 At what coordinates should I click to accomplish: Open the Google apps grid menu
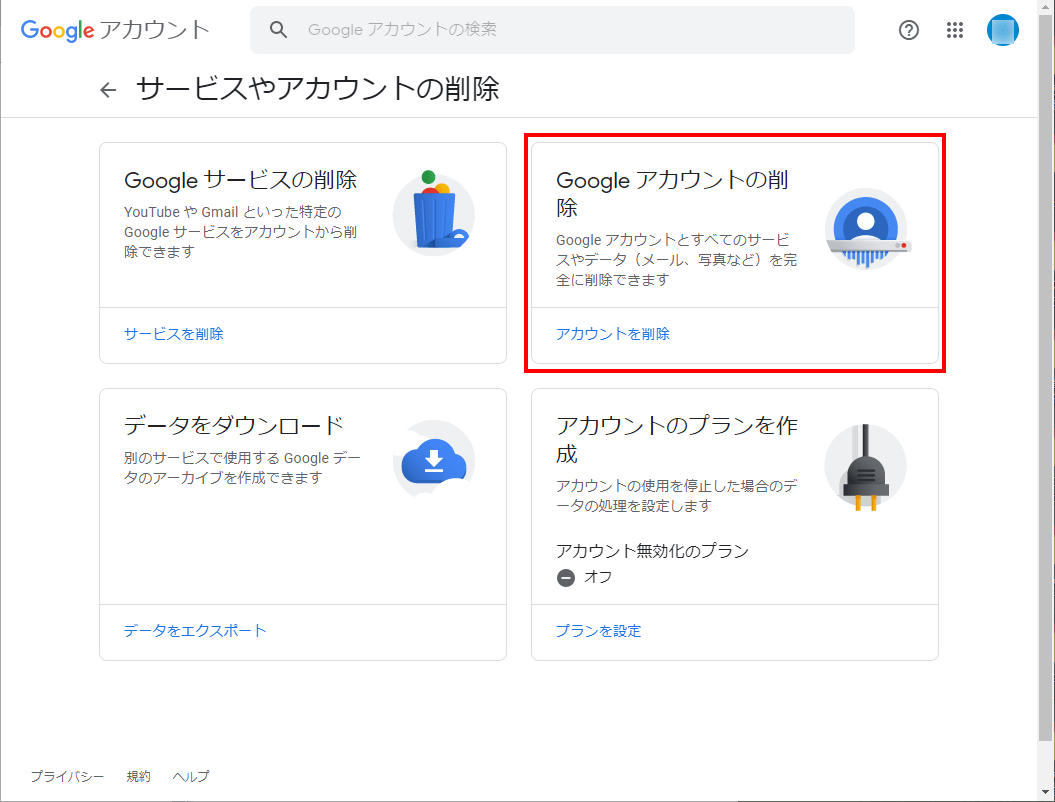tap(955, 30)
